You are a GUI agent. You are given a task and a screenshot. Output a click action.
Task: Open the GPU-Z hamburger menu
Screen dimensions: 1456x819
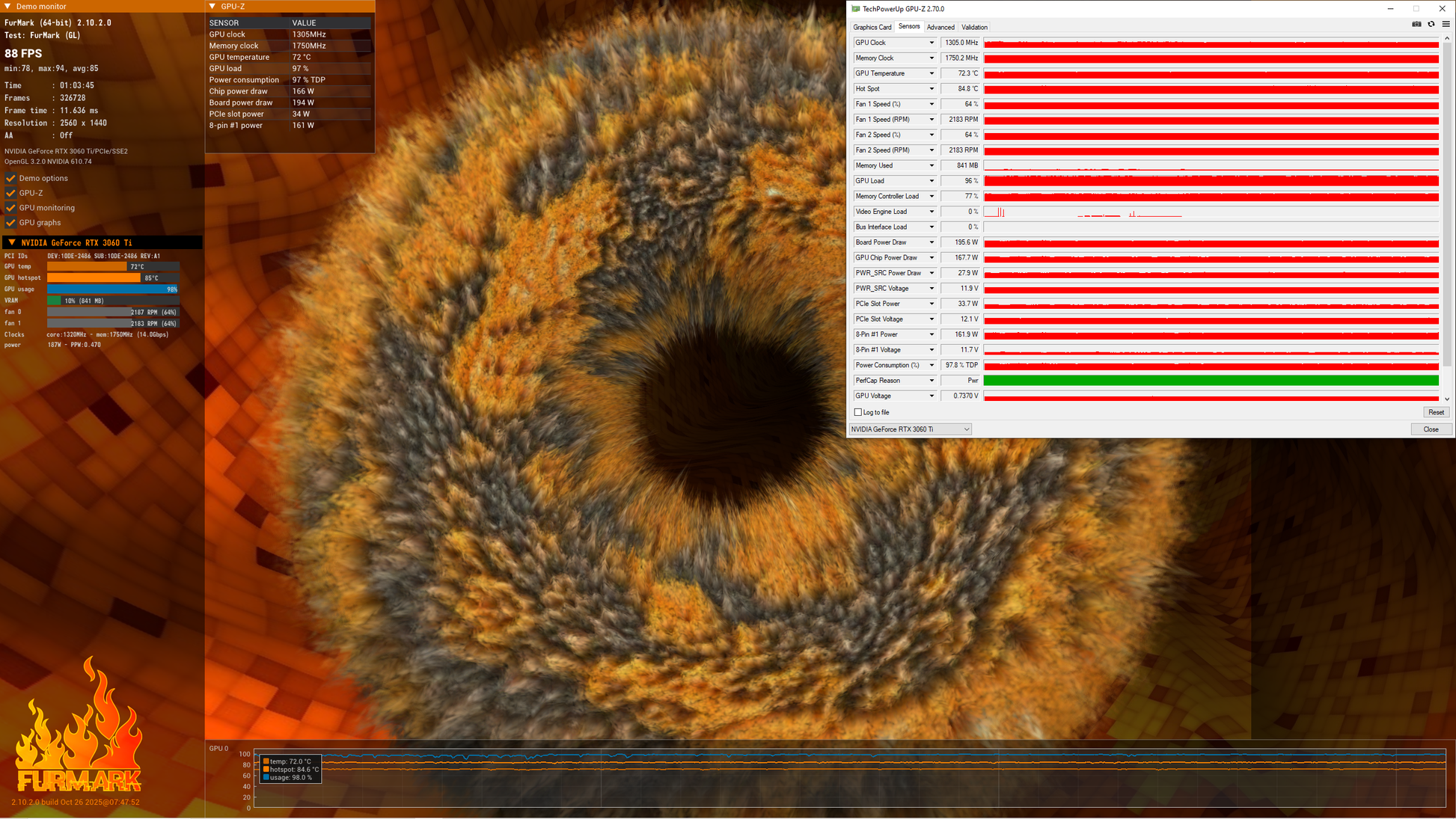point(1446,24)
